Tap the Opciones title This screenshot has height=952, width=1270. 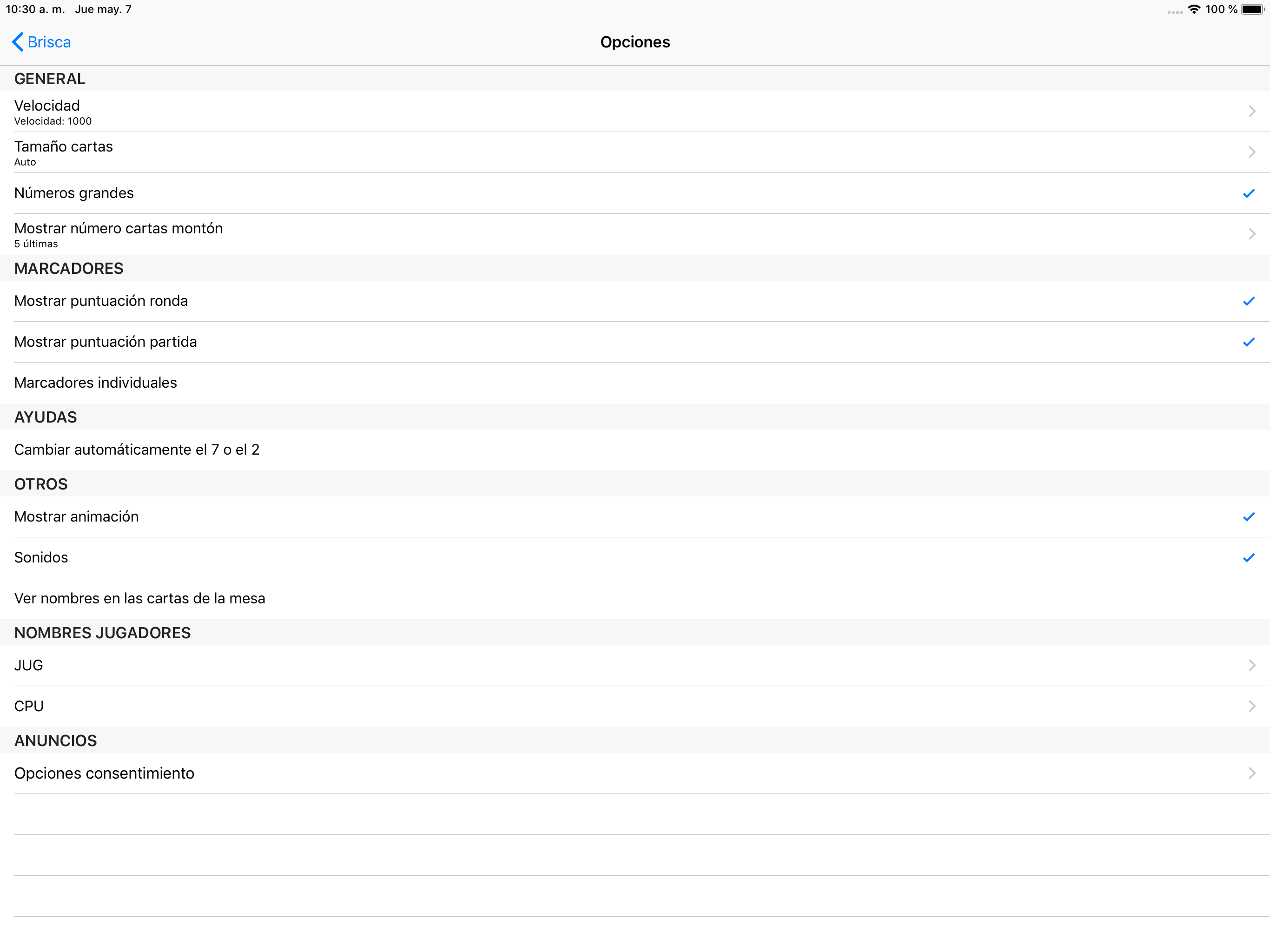click(635, 42)
